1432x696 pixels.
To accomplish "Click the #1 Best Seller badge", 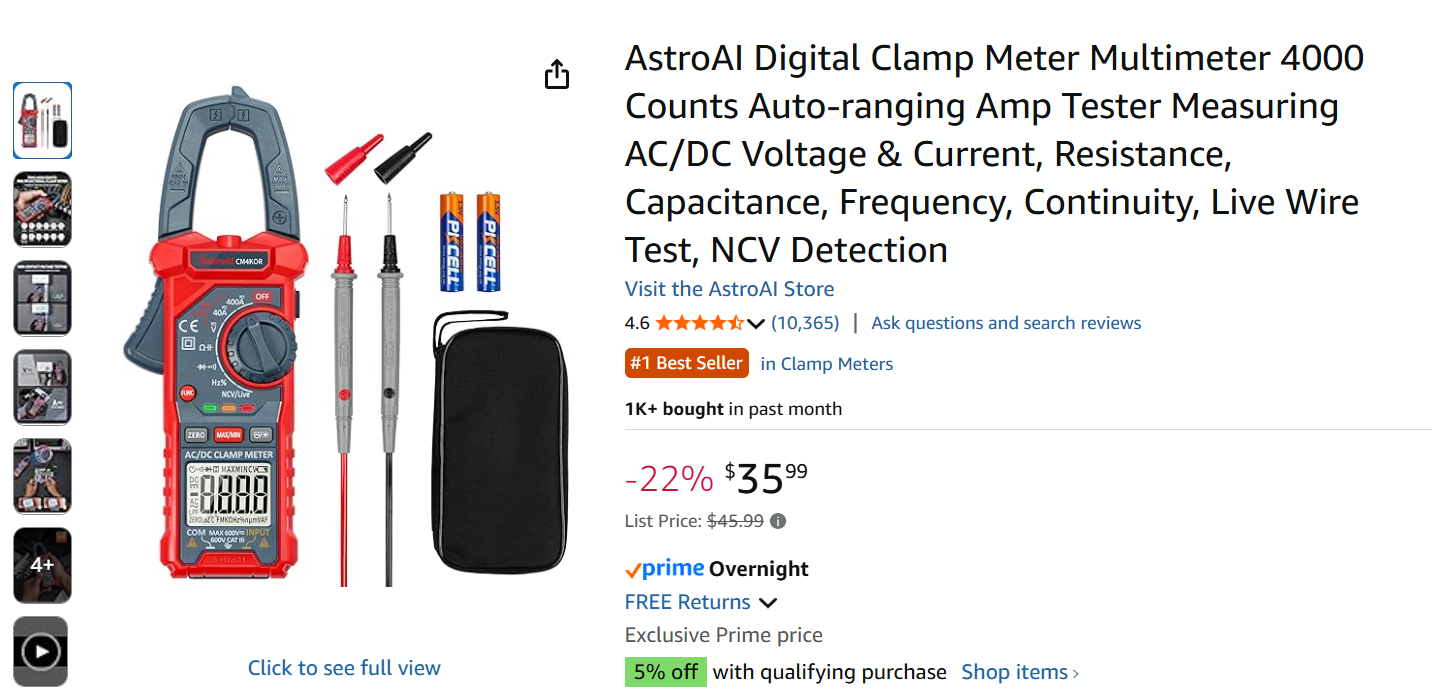I will pos(686,363).
